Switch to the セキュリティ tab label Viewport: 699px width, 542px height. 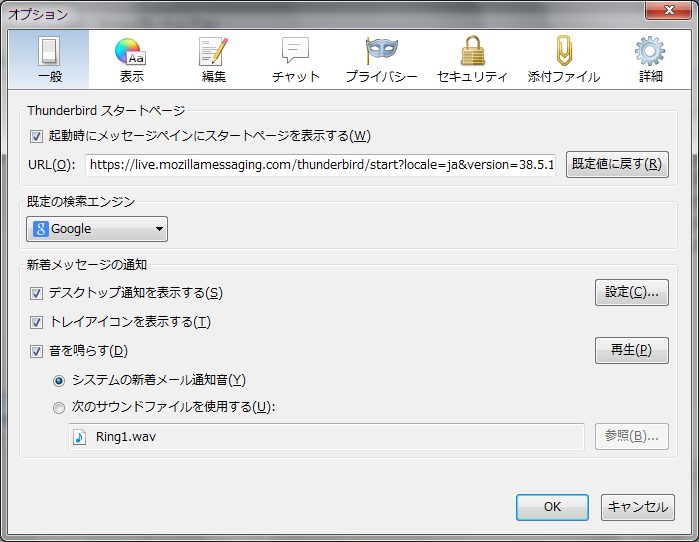pos(473,77)
